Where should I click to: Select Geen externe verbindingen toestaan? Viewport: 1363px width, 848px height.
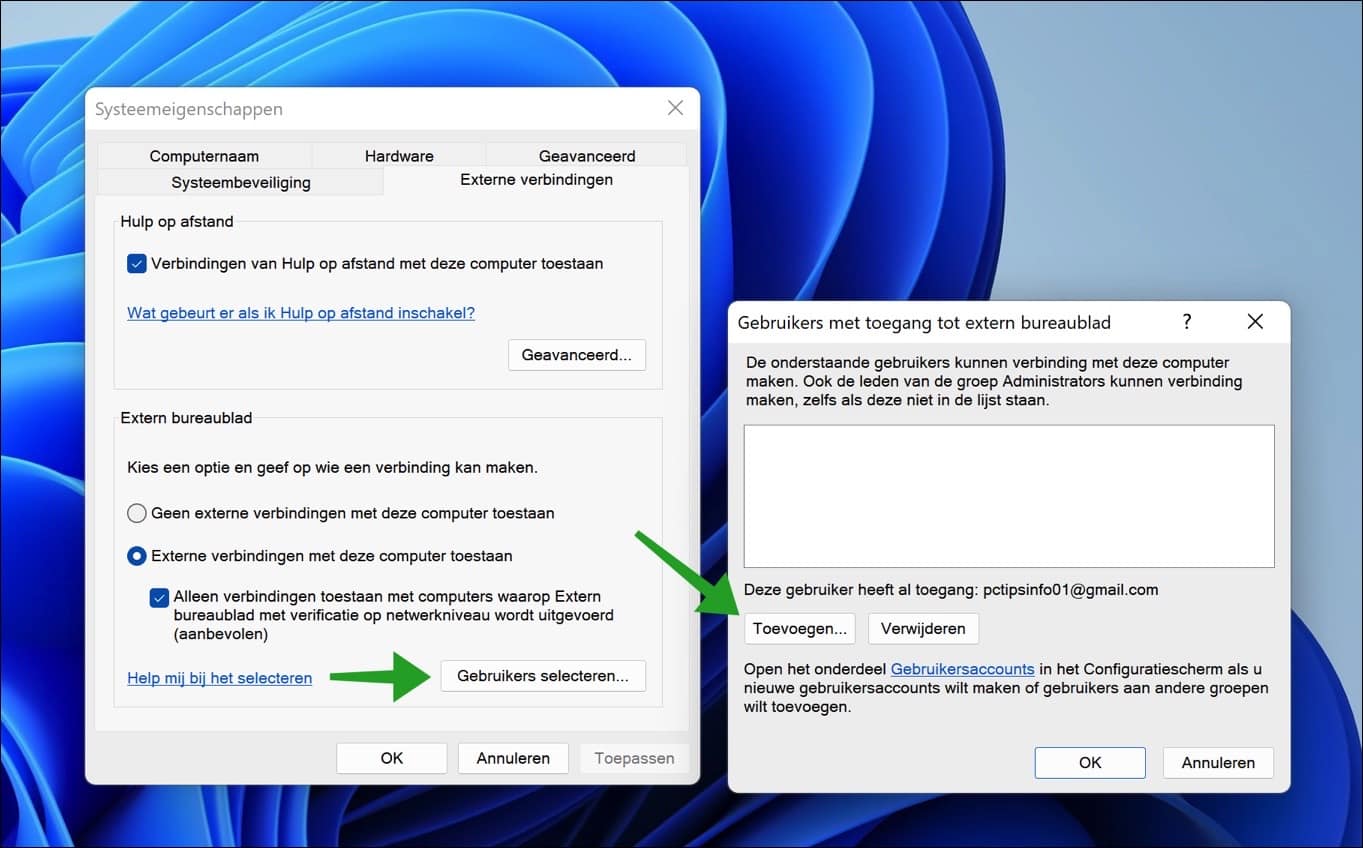136,513
